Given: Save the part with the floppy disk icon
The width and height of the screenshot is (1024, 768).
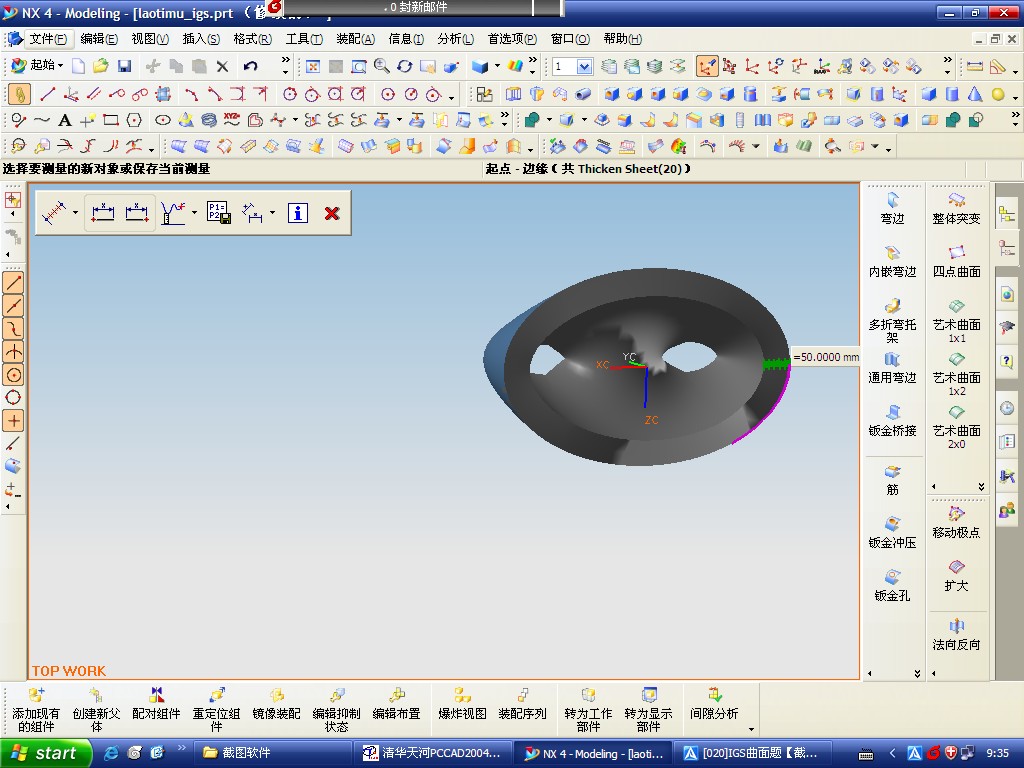Looking at the screenshot, I should 124,66.
